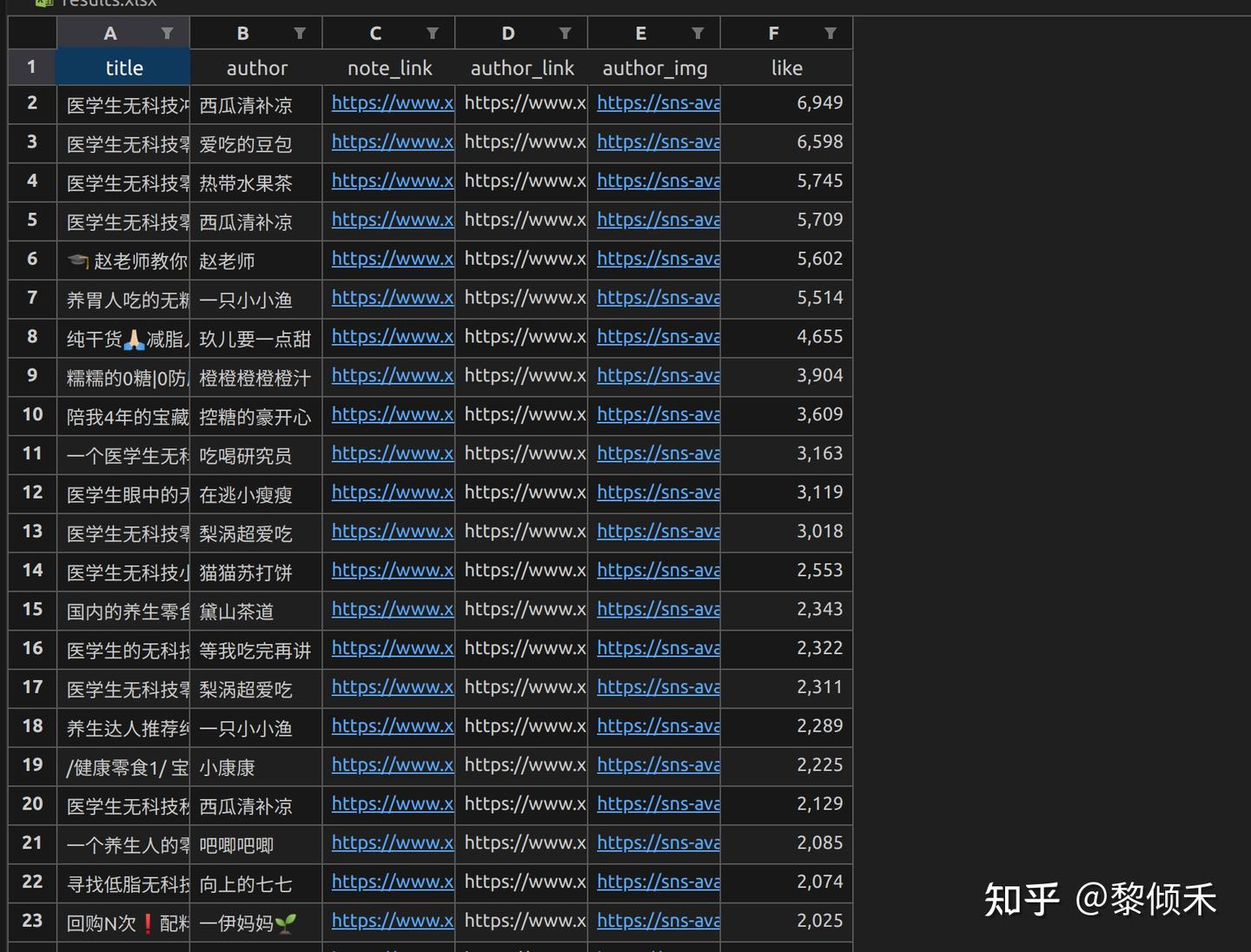Viewport: 1251px width, 952px height.
Task: Select row header 18
Action: click(32, 726)
